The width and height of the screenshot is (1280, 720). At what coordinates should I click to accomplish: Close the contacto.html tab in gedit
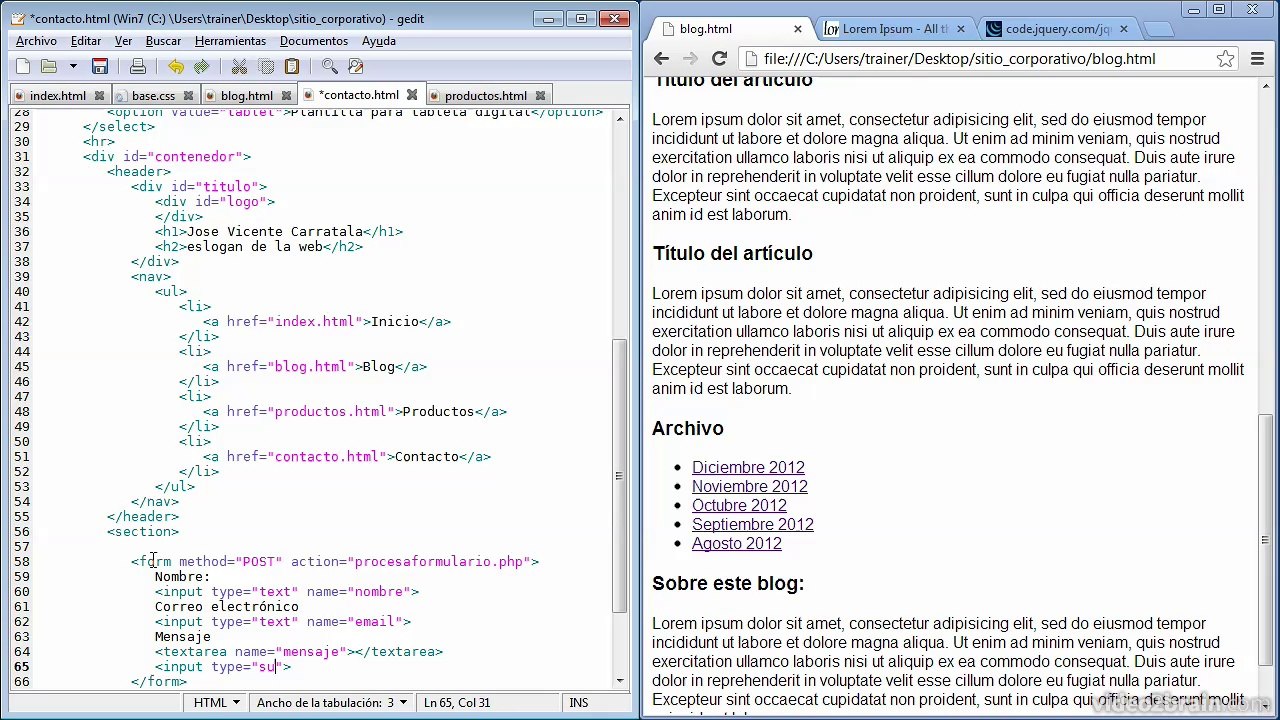click(411, 95)
